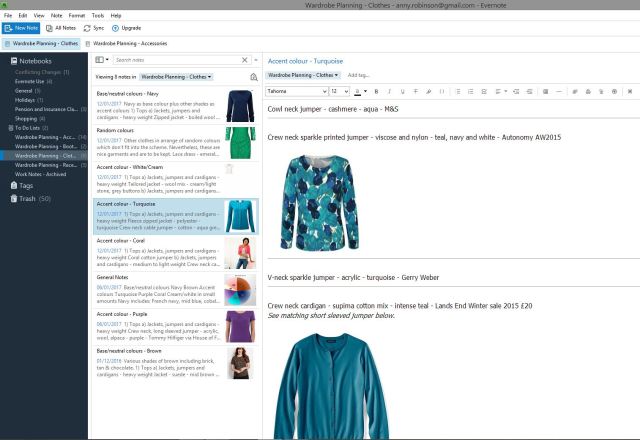Click the Tags icon in the sidebar
Viewport: 640px width, 440px height.
[14, 186]
